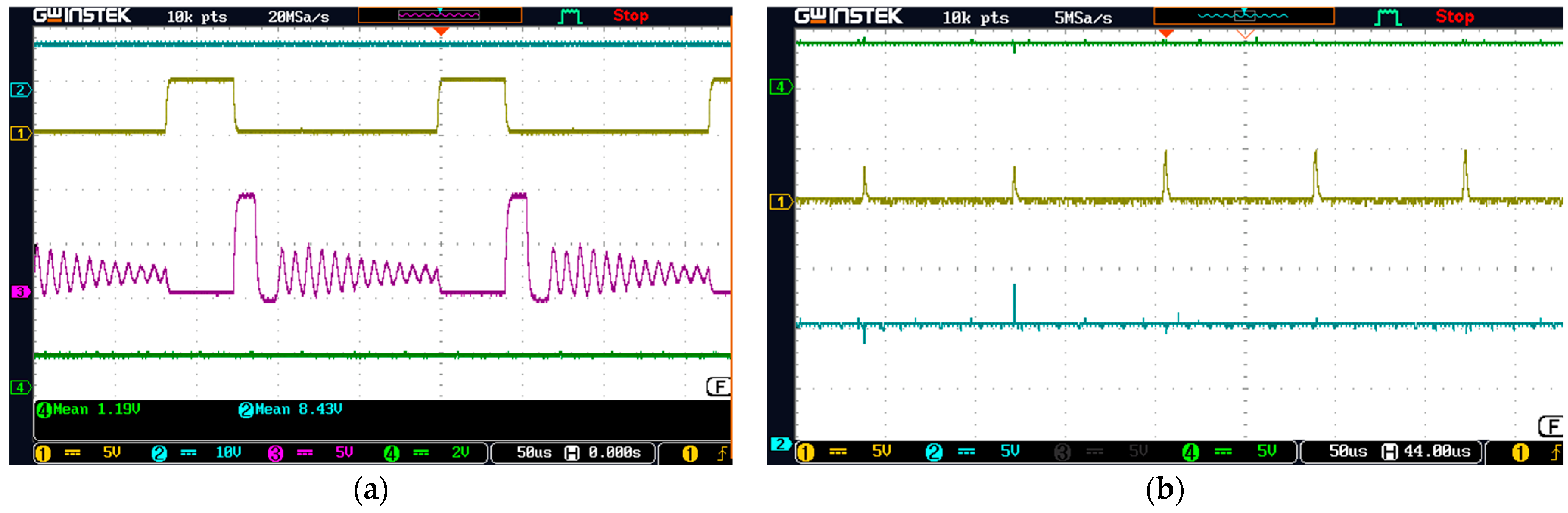Click the 50us timebase in left scope
The width and height of the screenshot is (1568, 513).
(x=534, y=453)
